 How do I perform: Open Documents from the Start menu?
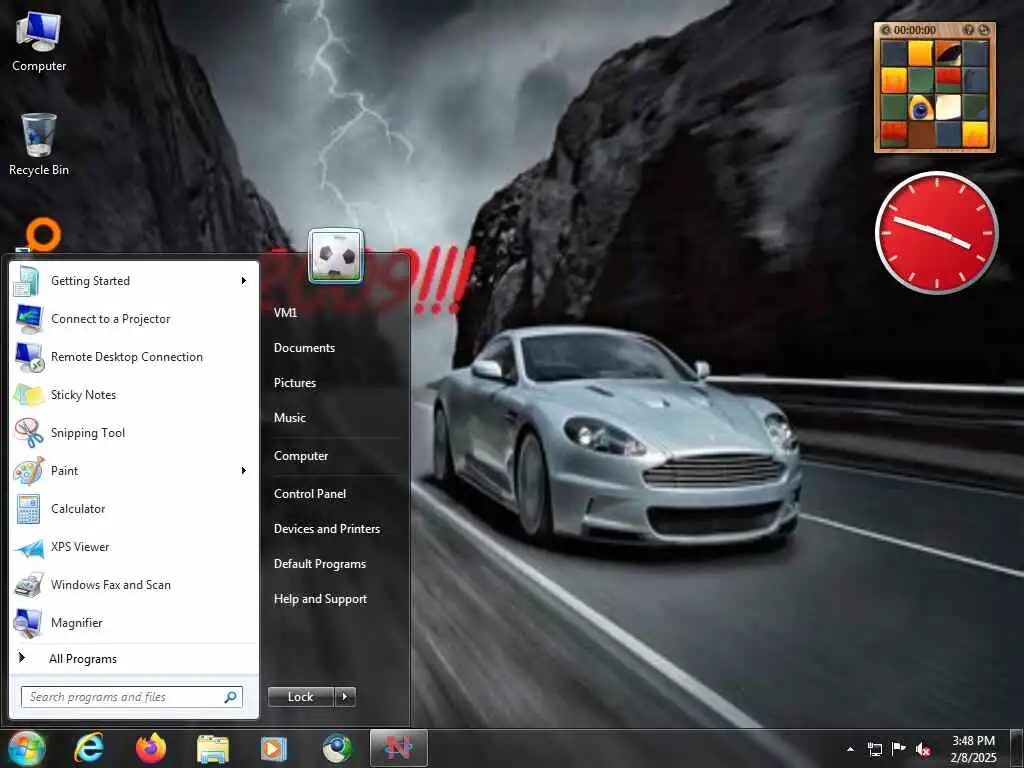(x=304, y=348)
